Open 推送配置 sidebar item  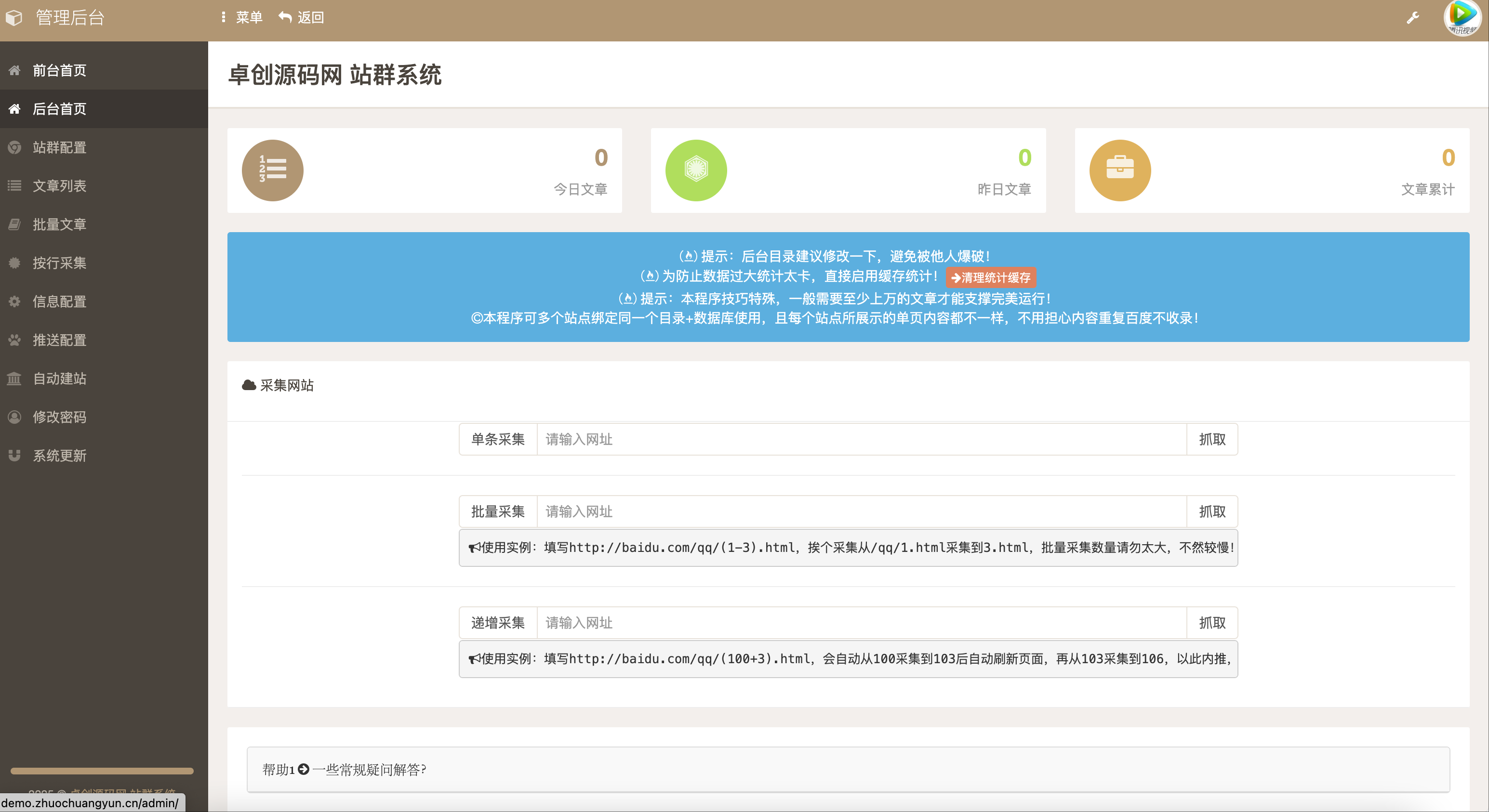point(59,340)
